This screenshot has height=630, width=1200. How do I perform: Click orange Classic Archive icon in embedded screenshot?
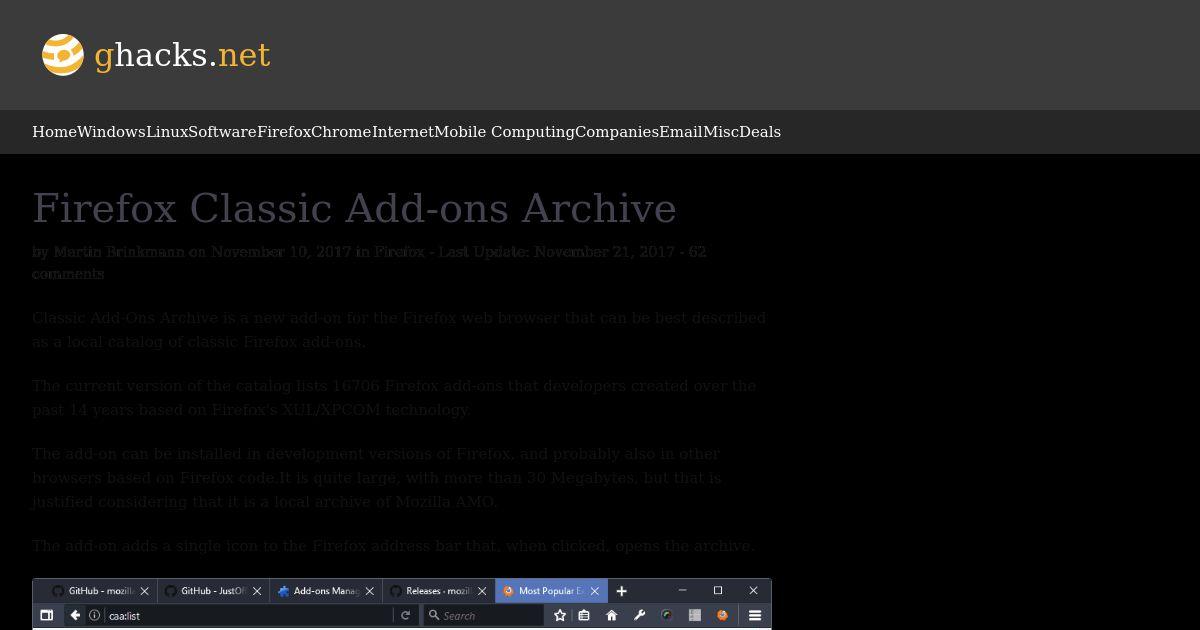pyautogui.click(x=722, y=615)
